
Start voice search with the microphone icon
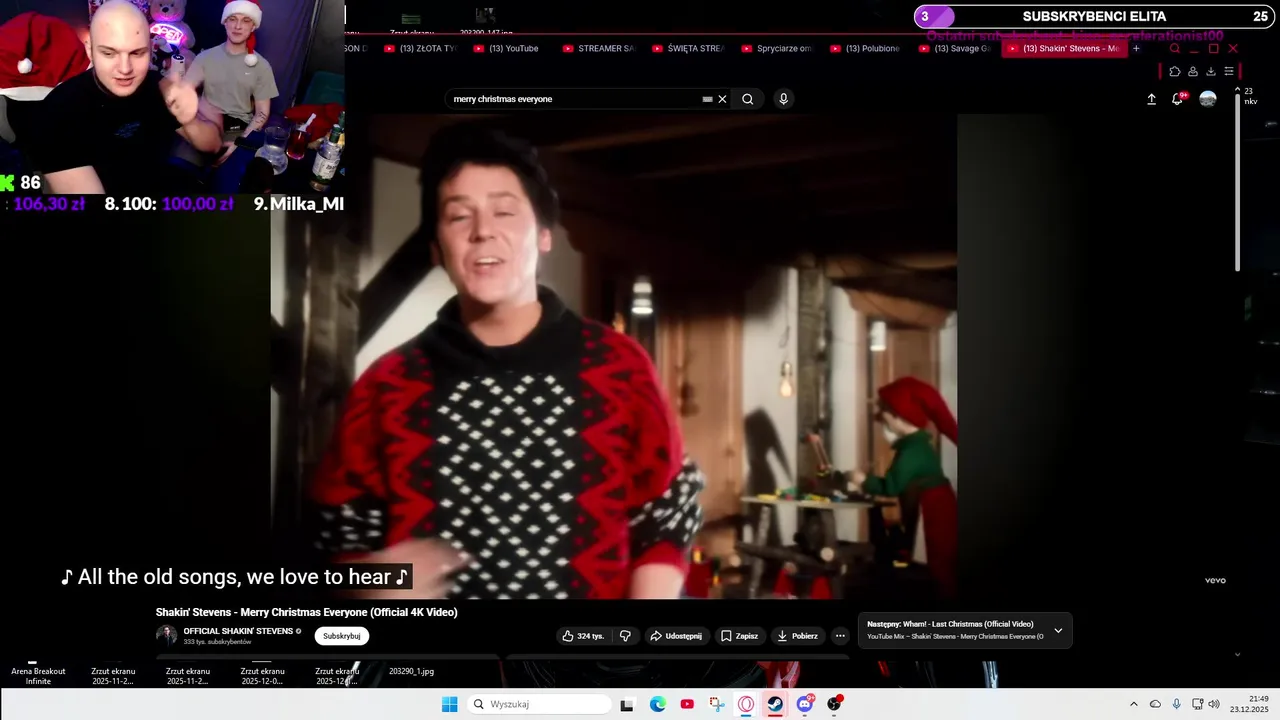point(783,99)
